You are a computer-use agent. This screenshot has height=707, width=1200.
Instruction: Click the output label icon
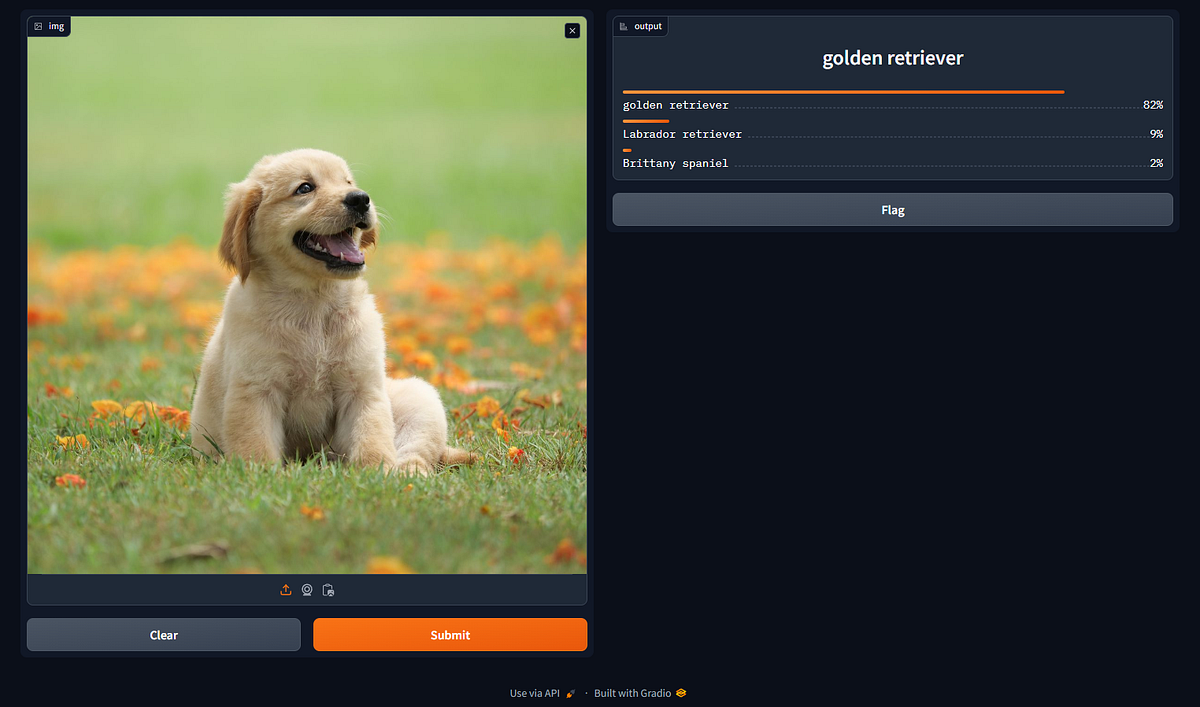click(x=624, y=25)
